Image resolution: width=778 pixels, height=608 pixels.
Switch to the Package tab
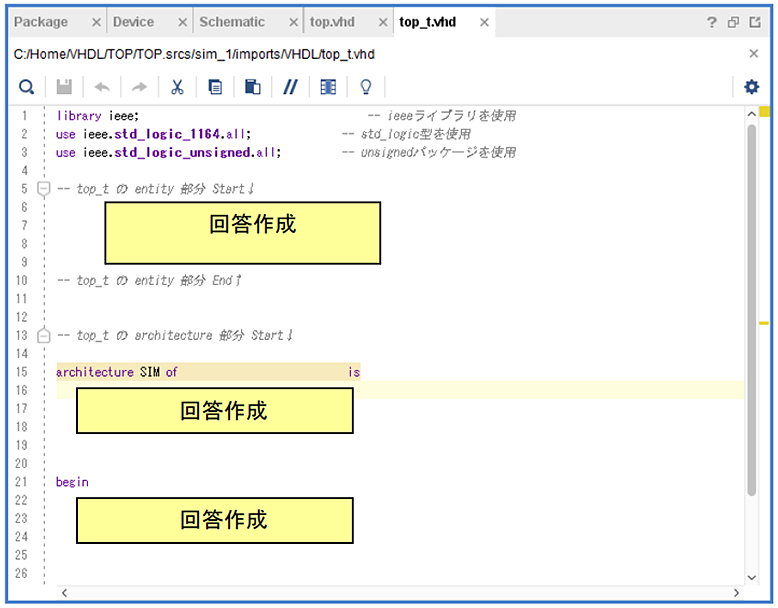coord(41,22)
